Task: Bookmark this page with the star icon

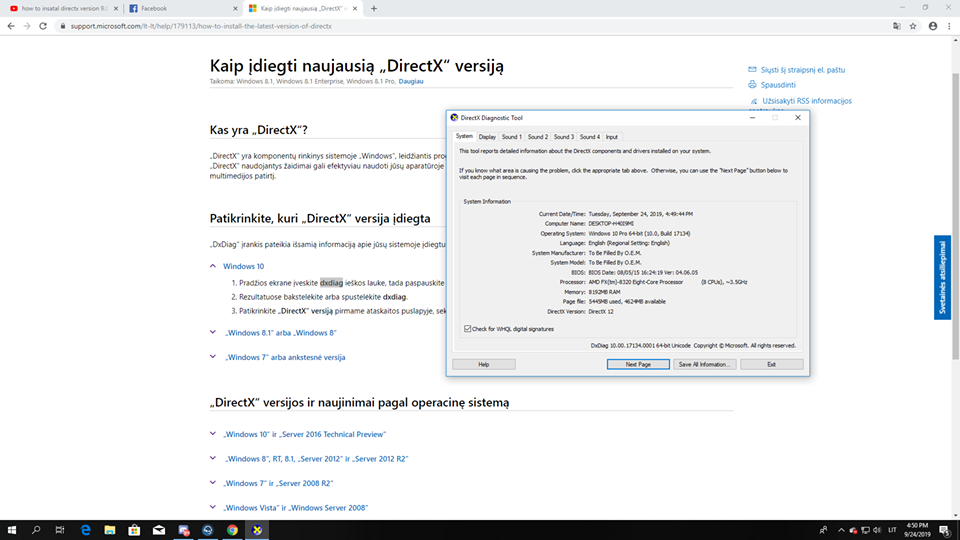Action: coord(913,26)
